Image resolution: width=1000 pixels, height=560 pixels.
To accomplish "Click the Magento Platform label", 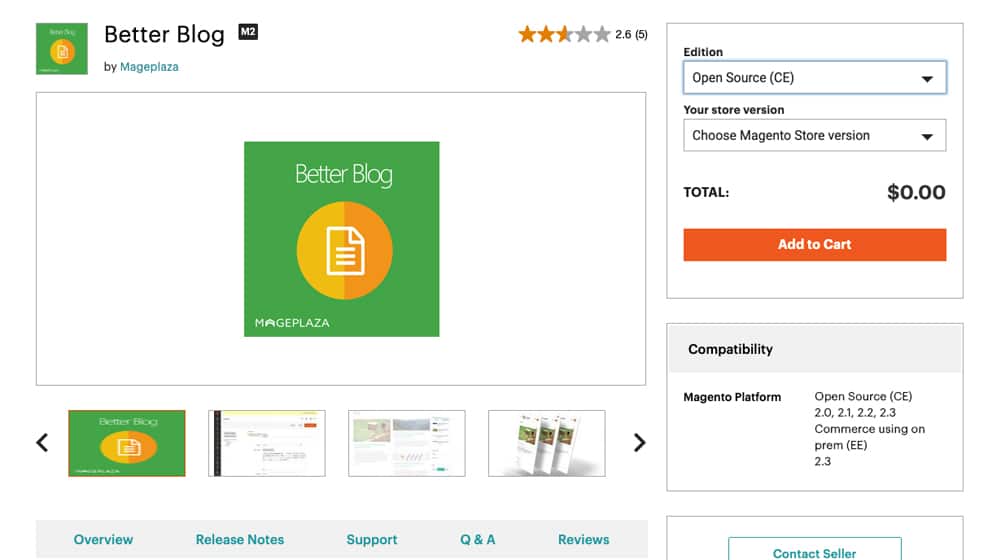I will (x=732, y=397).
